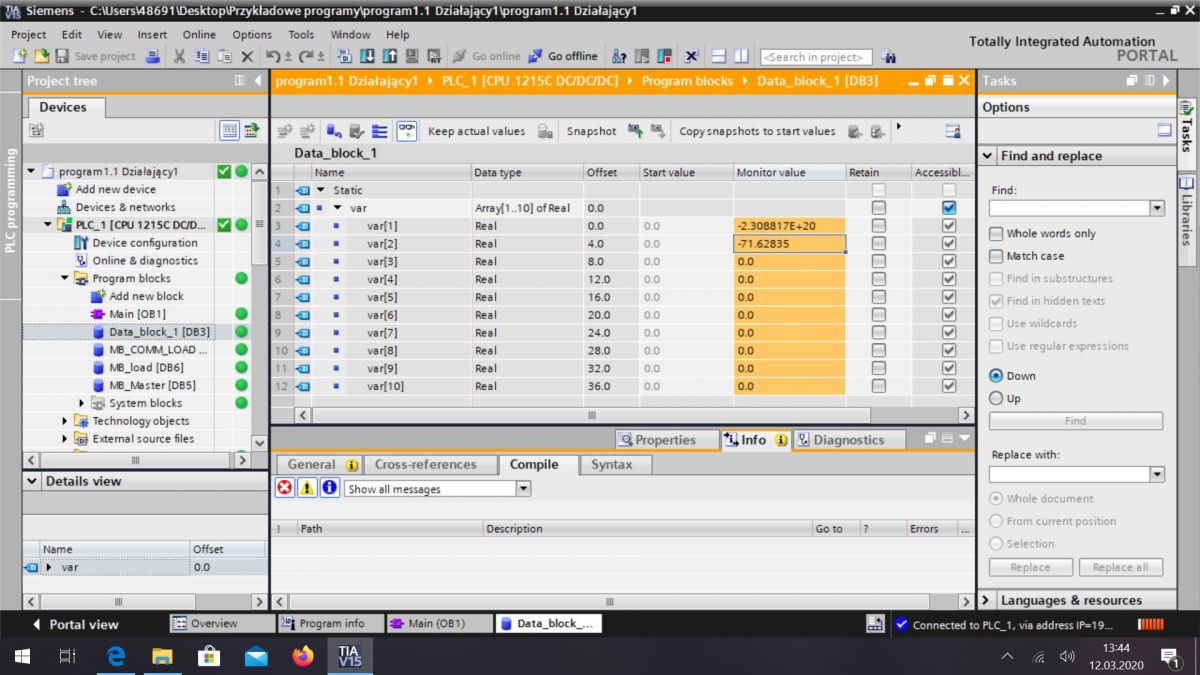The width and height of the screenshot is (1200, 675).
Task: Open the Project menu
Action: [29, 34]
